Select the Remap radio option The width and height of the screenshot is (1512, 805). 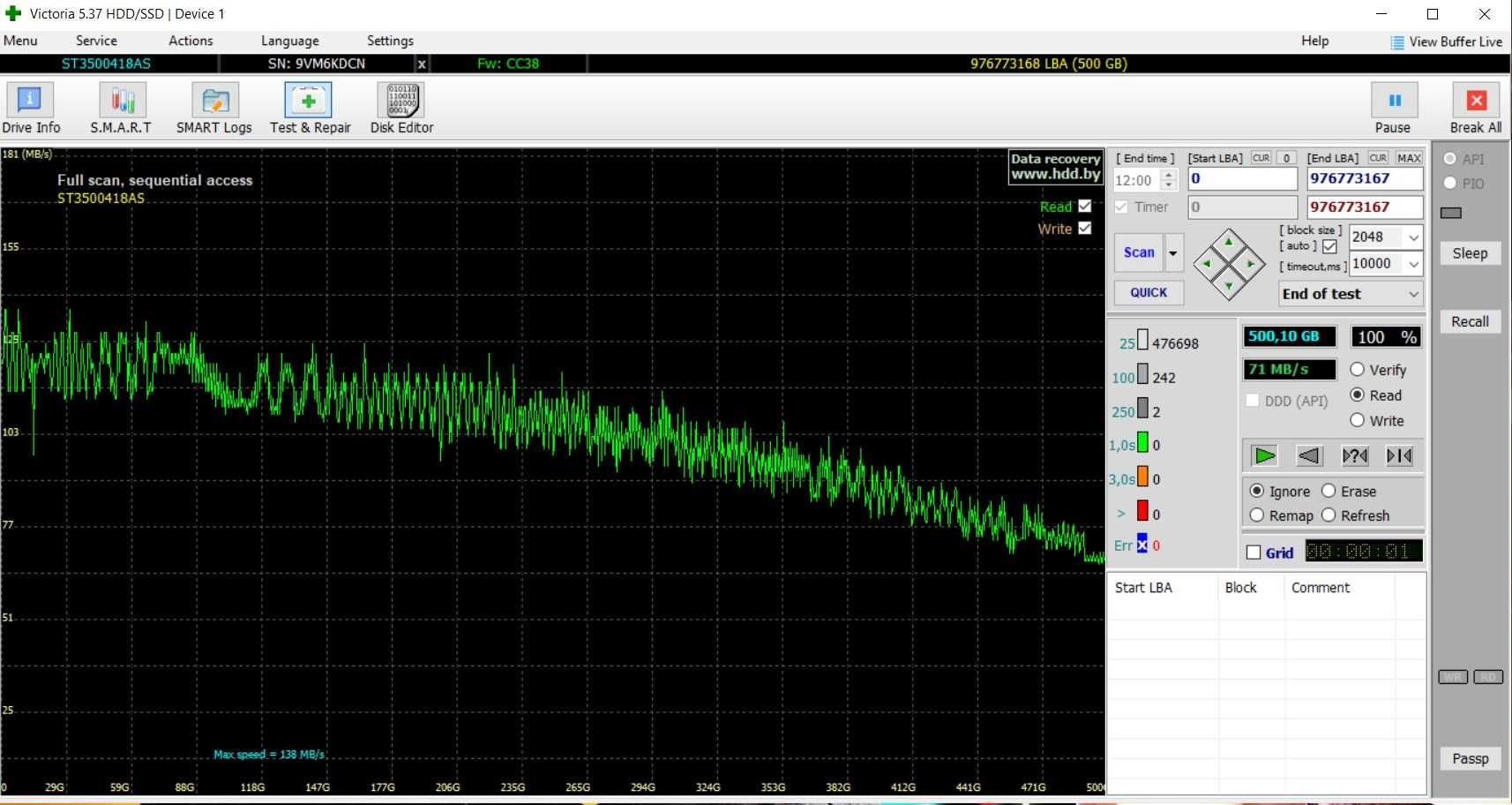click(x=1257, y=515)
